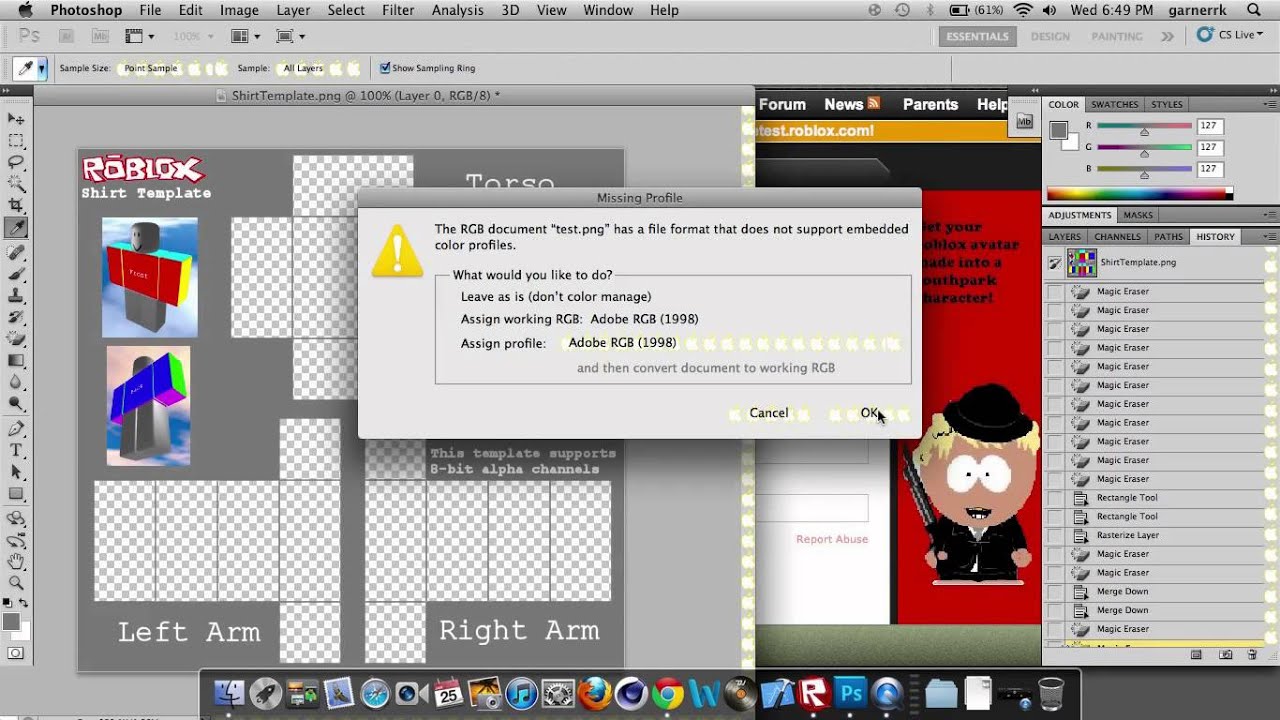
Task: Select the Crop tool
Action: point(16,206)
